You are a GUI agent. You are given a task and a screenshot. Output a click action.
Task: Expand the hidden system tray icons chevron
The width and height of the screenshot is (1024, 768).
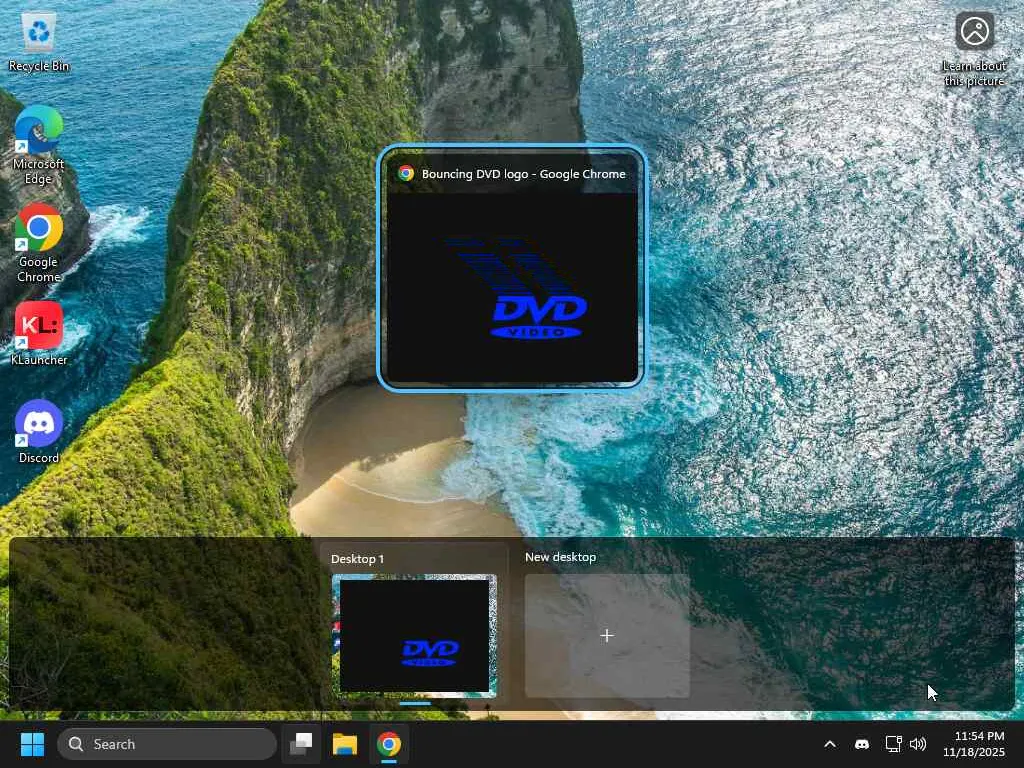[x=829, y=744]
